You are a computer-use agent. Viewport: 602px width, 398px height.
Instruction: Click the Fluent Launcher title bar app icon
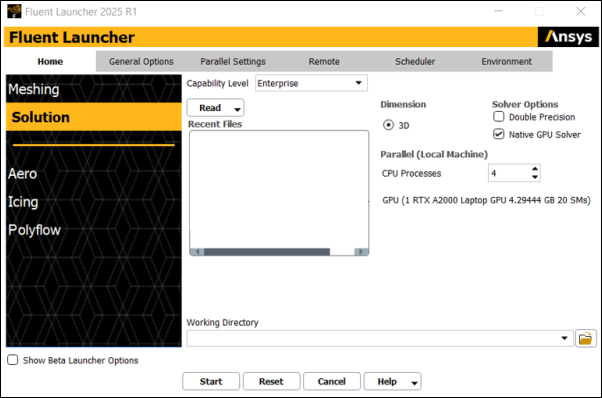14,12
